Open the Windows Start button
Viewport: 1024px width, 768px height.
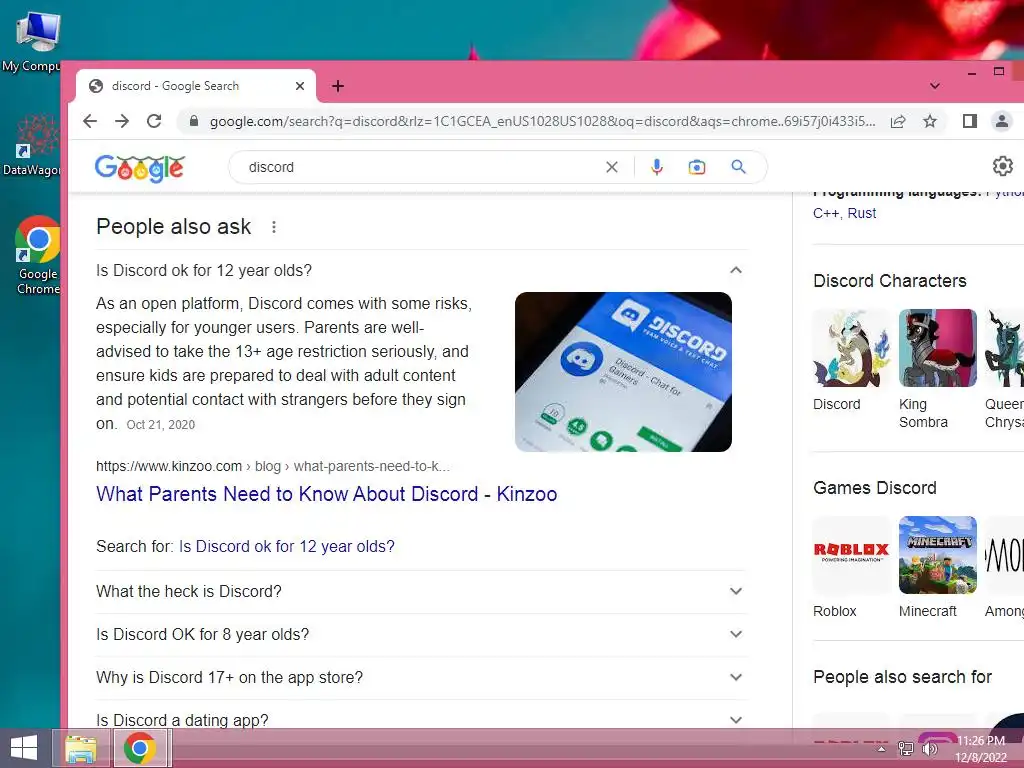click(x=24, y=748)
